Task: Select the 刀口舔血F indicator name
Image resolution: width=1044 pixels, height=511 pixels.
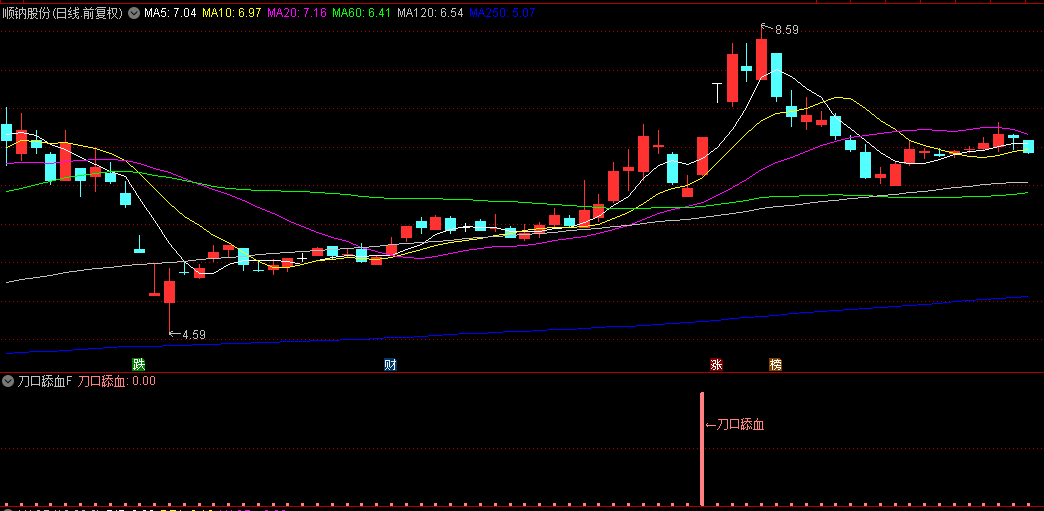Action: (x=45, y=381)
